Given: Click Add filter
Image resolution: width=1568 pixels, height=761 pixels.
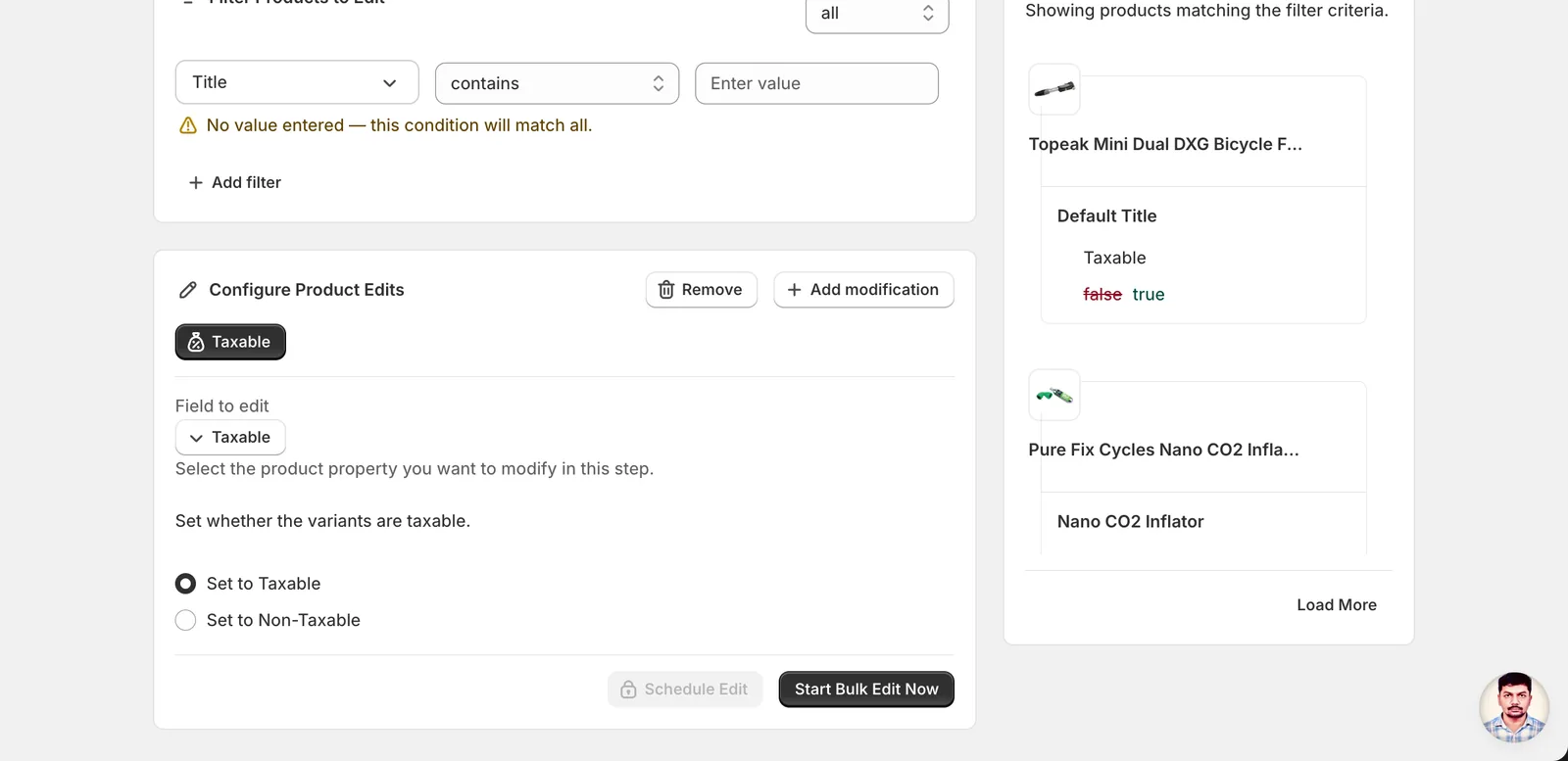Looking at the screenshot, I should pyautogui.click(x=234, y=182).
